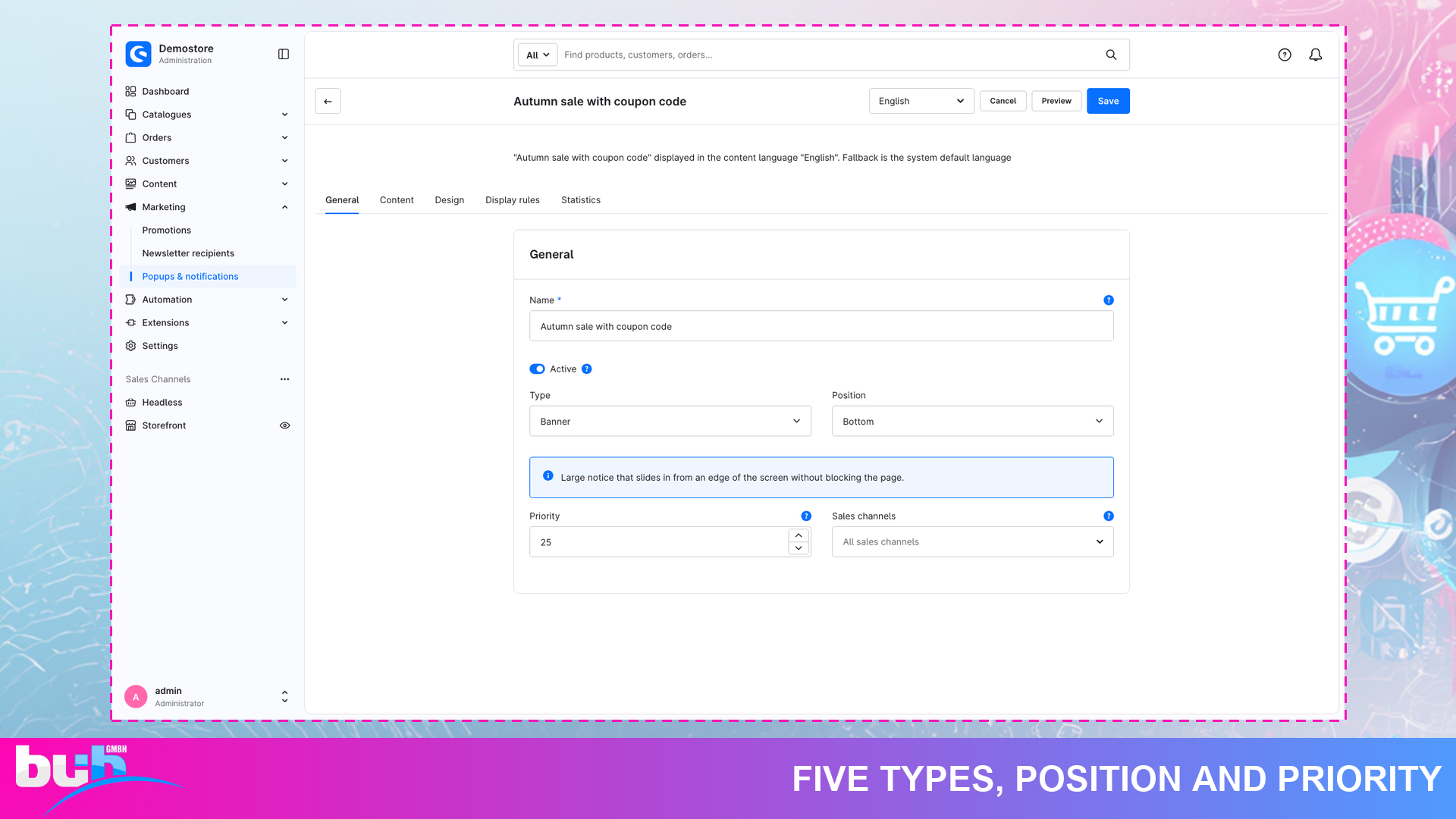Open Newsletter recipients

click(x=188, y=253)
